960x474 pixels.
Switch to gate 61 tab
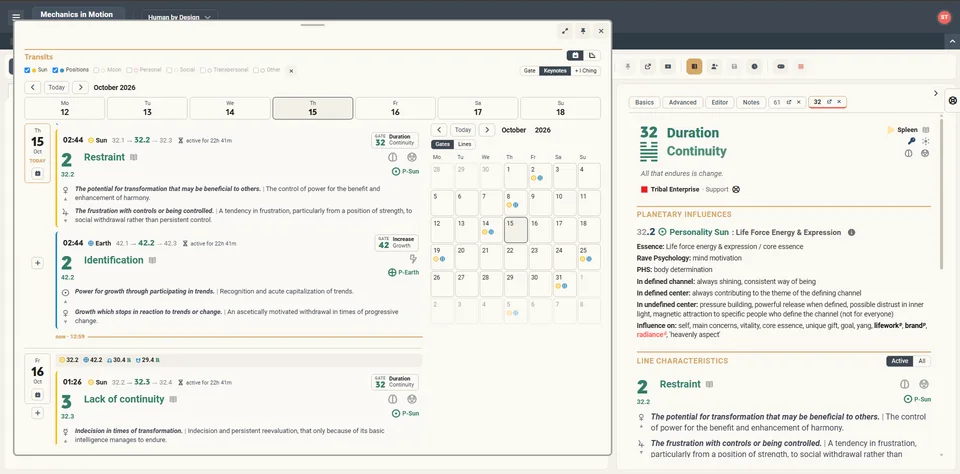click(776, 102)
